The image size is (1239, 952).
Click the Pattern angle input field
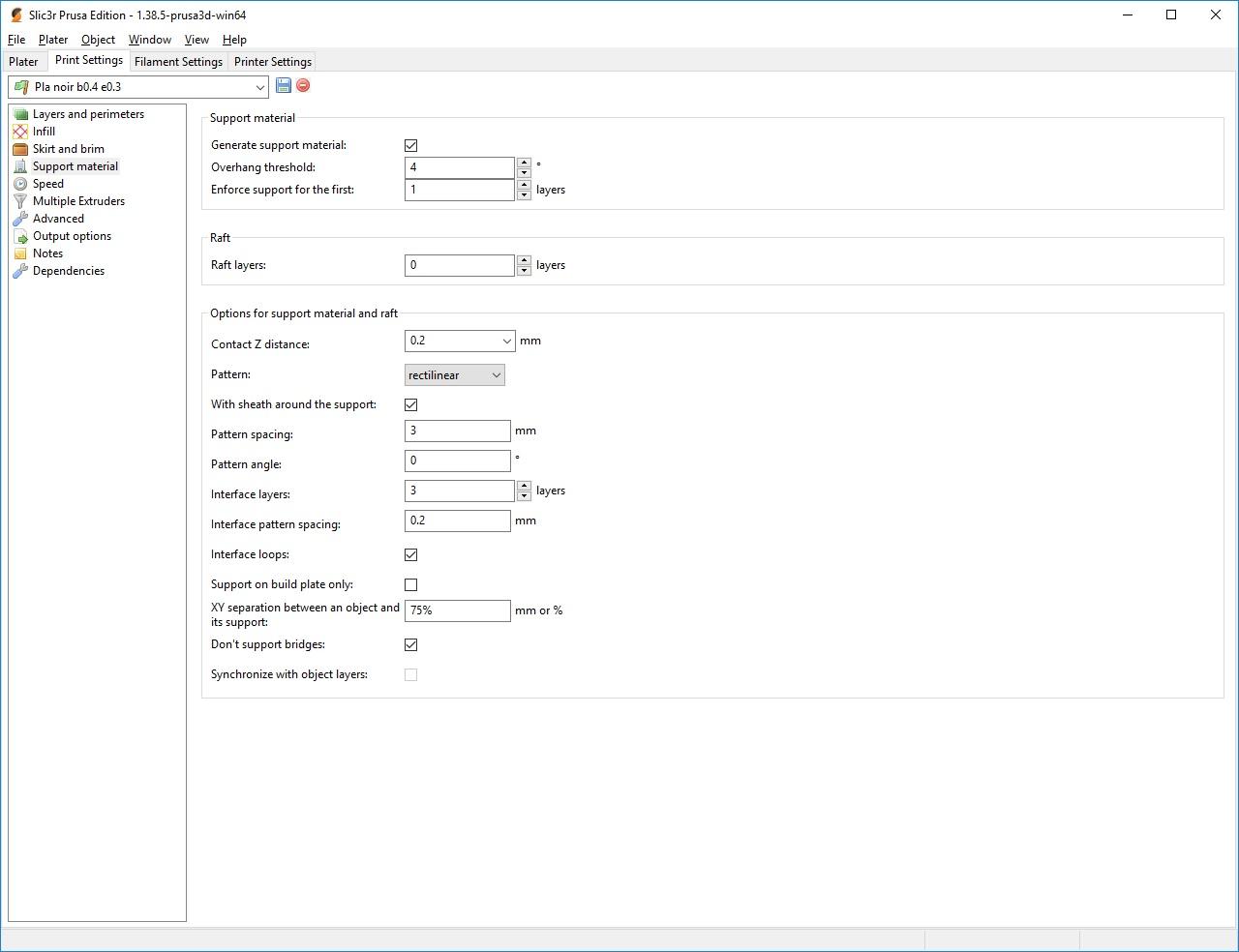(457, 461)
